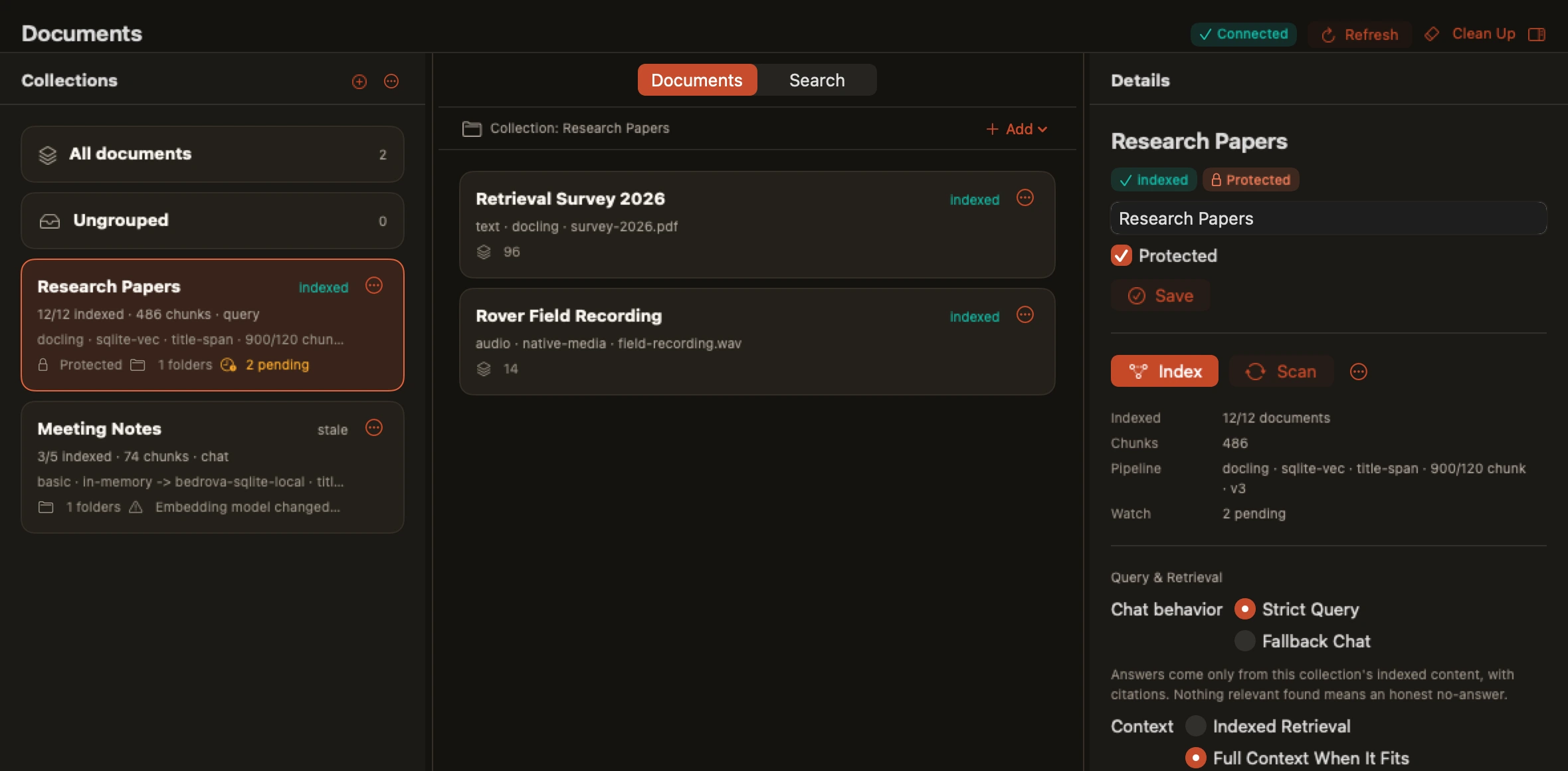Click the Refresh button
The image size is (1568, 771).
pos(1359,35)
